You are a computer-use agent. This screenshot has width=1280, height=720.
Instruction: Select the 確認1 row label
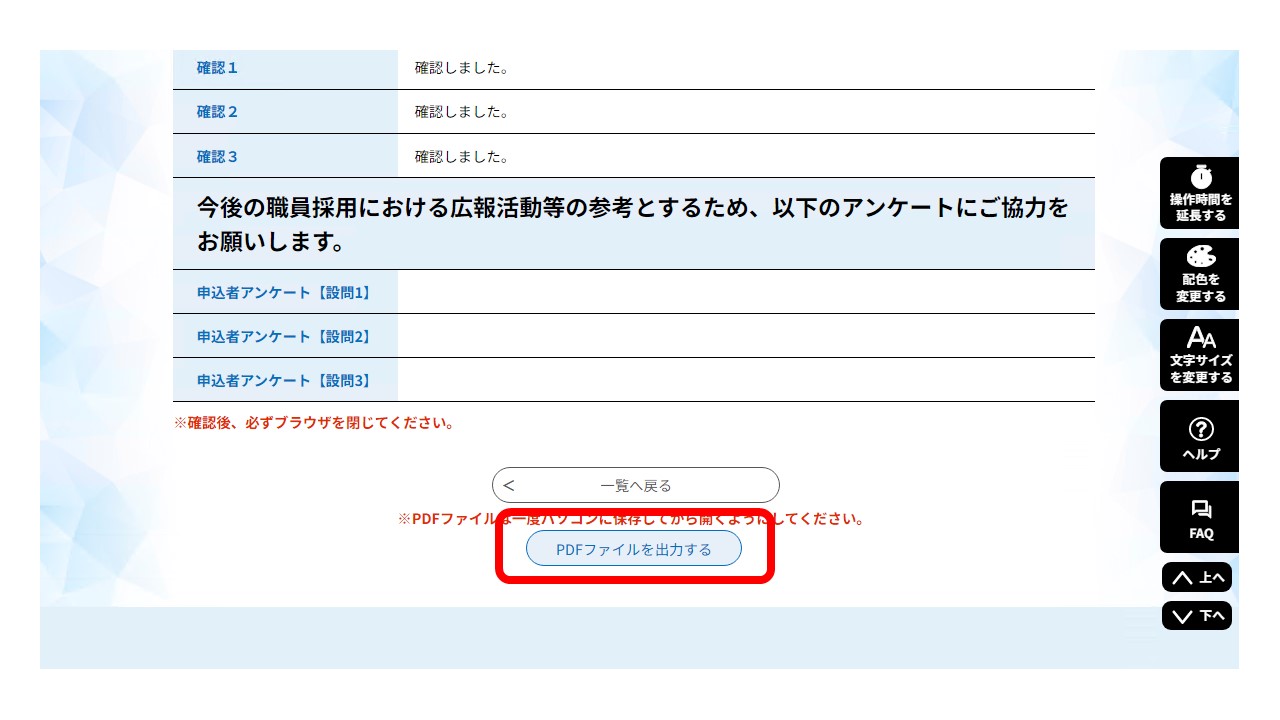tap(216, 68)
